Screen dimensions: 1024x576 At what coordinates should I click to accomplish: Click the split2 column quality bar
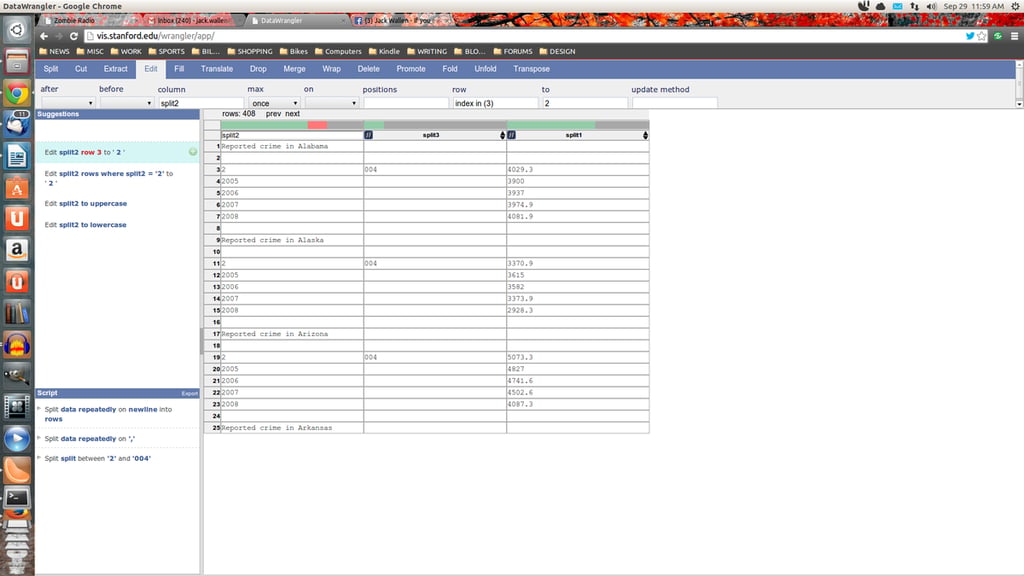coord(292,125)
